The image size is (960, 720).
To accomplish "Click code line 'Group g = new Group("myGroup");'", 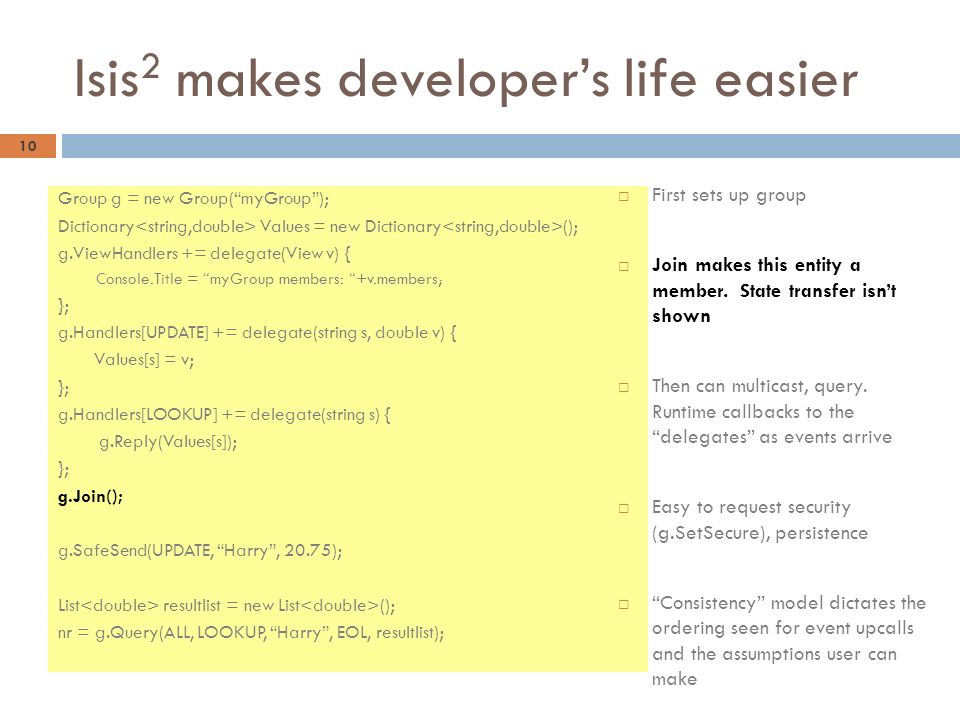I will 193,199.
